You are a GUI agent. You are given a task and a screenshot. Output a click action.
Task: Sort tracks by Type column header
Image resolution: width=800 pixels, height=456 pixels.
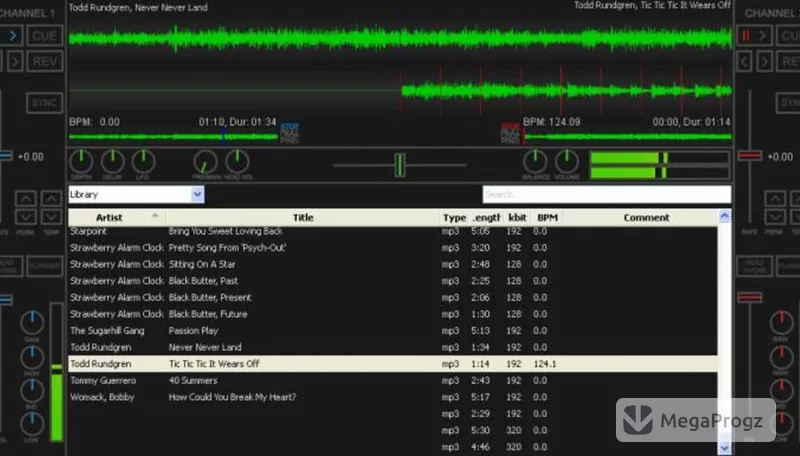pyautogui.click(x=454, y=217)
